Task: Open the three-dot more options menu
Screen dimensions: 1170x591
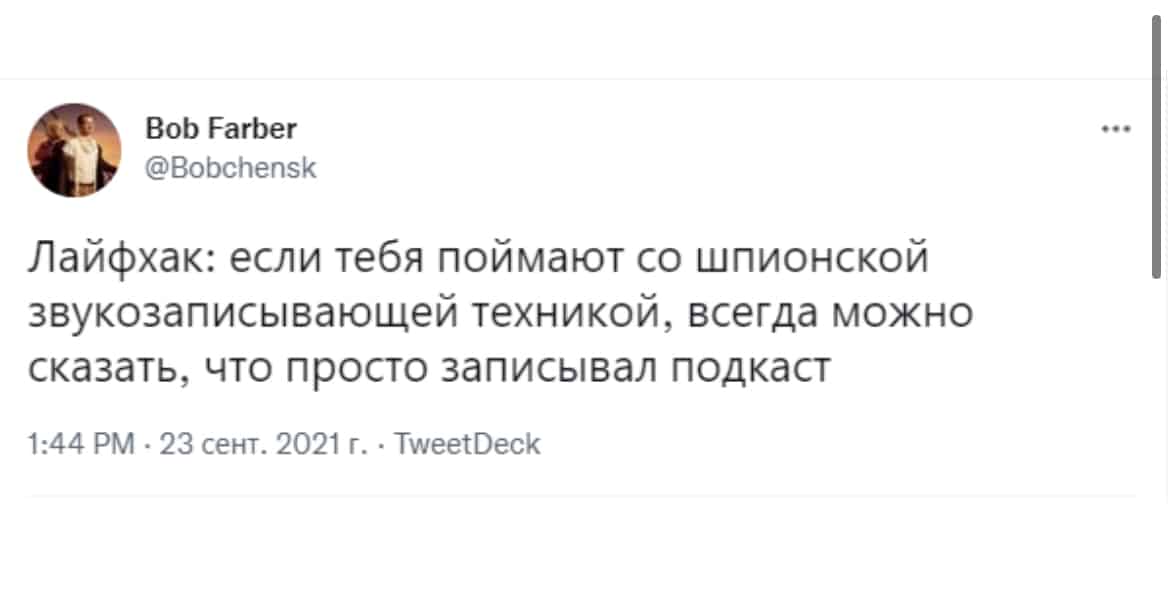Action: [1116, 130]
